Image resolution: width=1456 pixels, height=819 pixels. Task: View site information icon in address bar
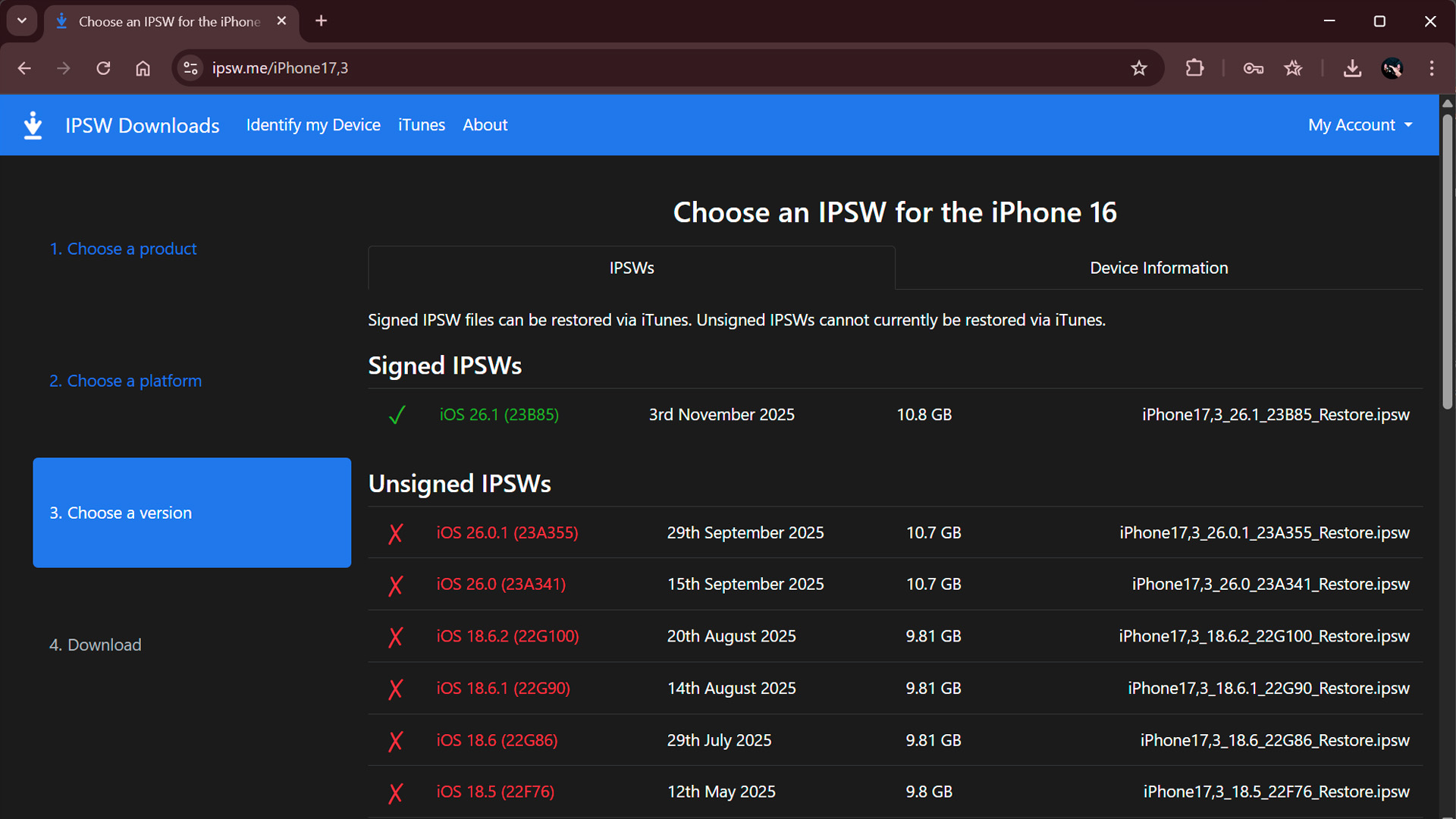pyautogui.click(x=190, y=68)
